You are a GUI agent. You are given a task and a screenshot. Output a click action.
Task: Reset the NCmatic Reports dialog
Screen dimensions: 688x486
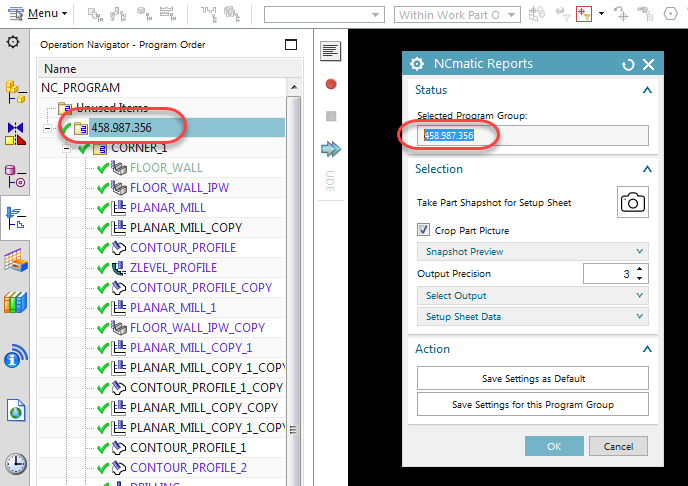(x=628, y=64)
